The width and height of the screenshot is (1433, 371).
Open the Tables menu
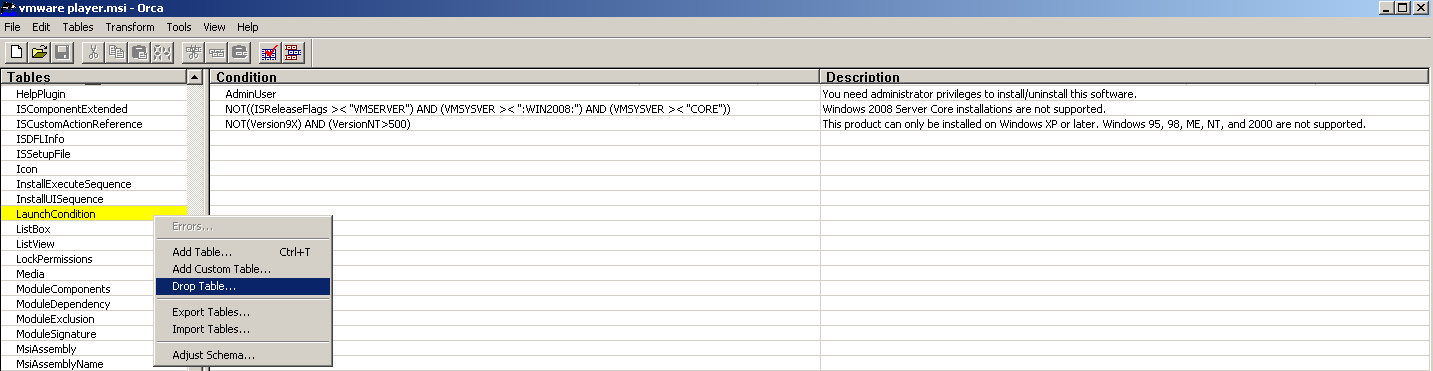coord(78,27)
